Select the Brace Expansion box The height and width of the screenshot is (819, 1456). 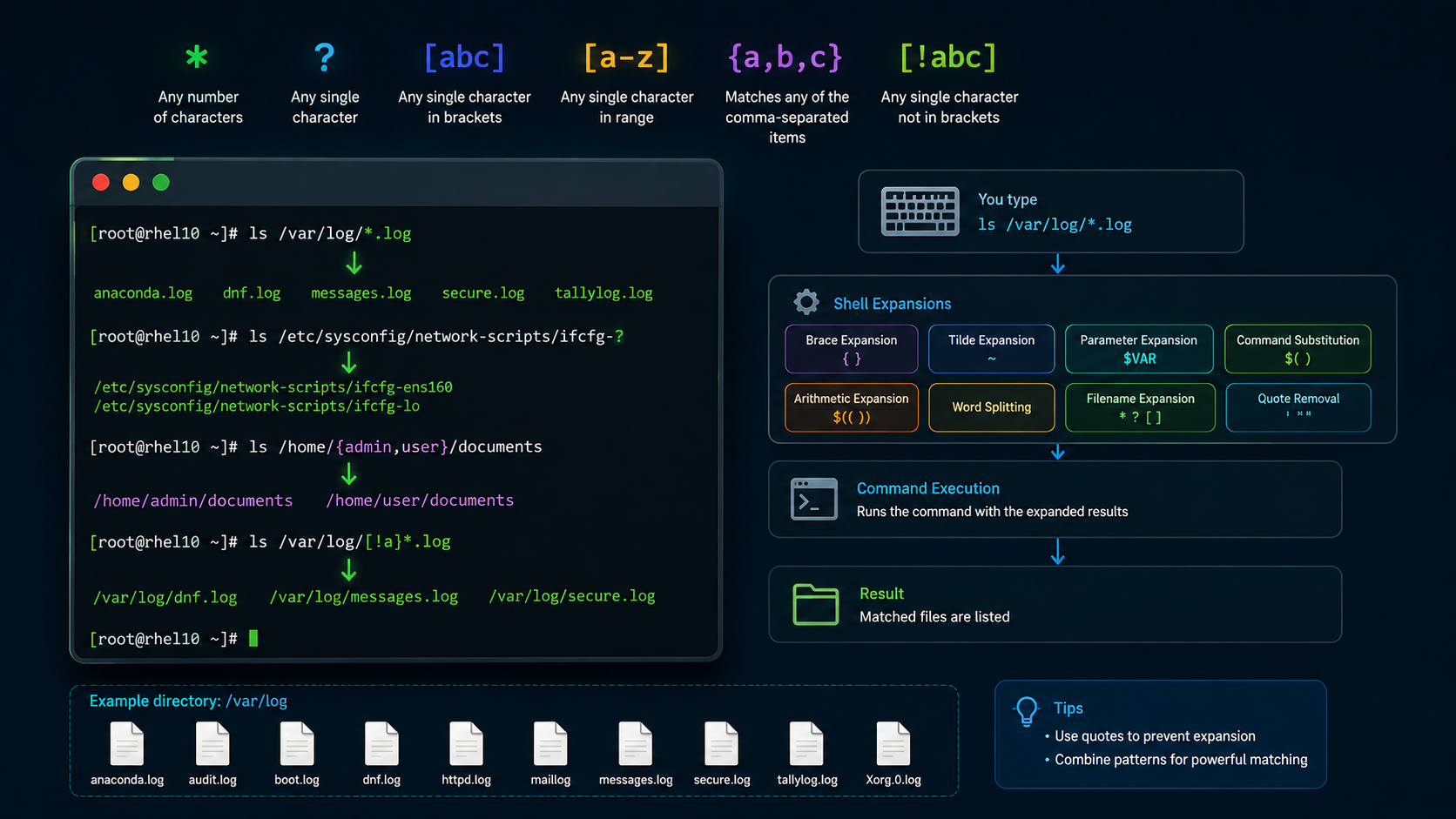pos(852,349)
